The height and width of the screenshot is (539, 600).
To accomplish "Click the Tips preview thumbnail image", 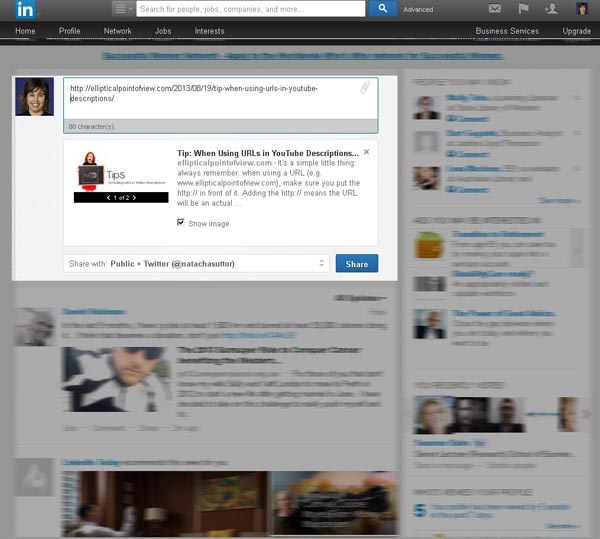I will pos(121,171).
